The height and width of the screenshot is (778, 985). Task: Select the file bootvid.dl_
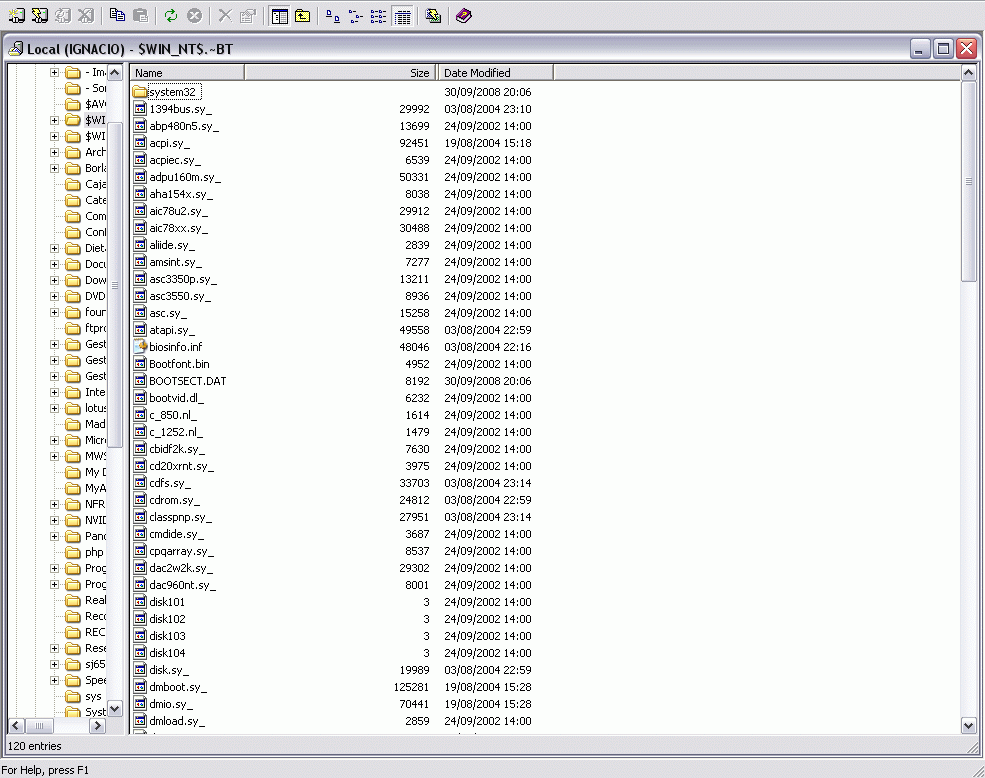click(x=176, y=398)
